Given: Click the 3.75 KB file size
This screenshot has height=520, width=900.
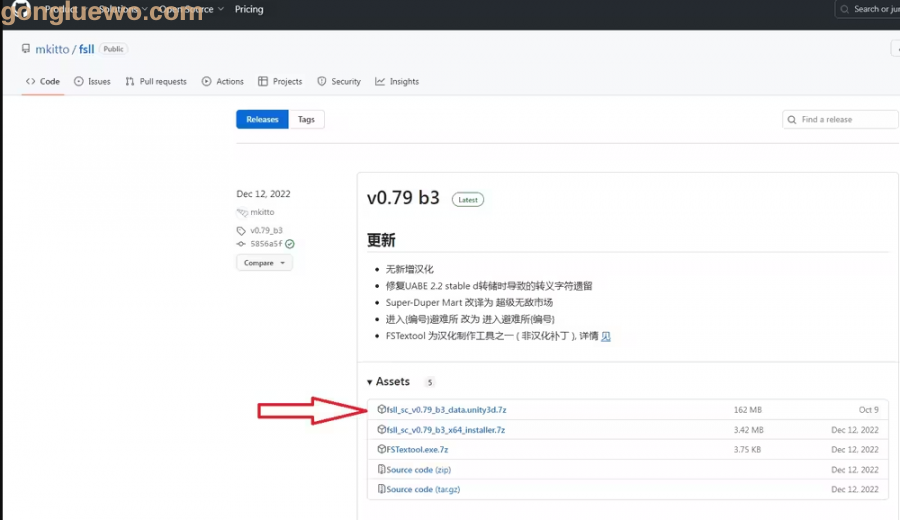Looking at the screenshot, I should pos(747,449).
